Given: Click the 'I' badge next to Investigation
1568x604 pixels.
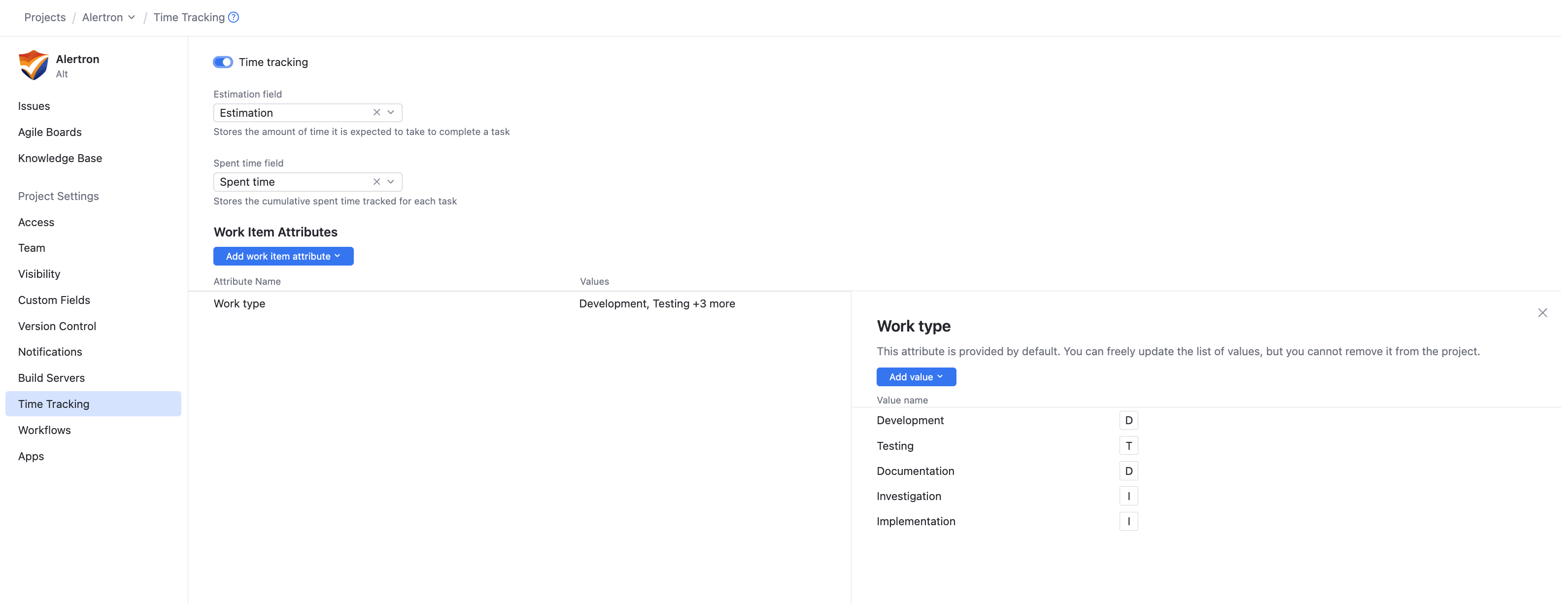Looking at the screenshot, I should (x=1128, y=496).
